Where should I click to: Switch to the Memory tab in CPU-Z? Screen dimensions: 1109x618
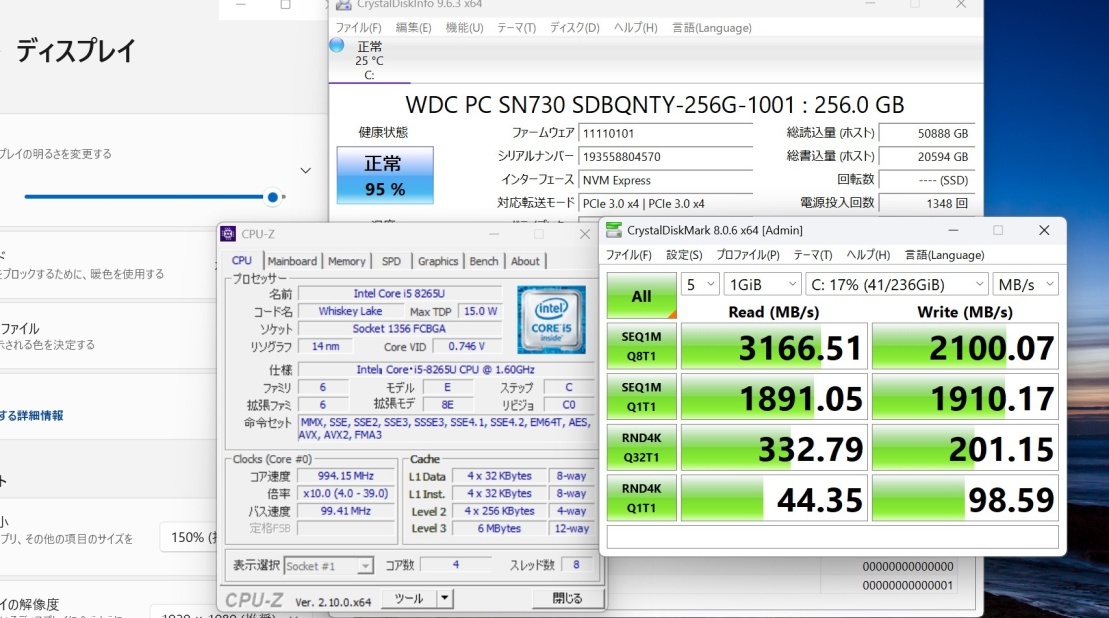(x=347, y=261)
